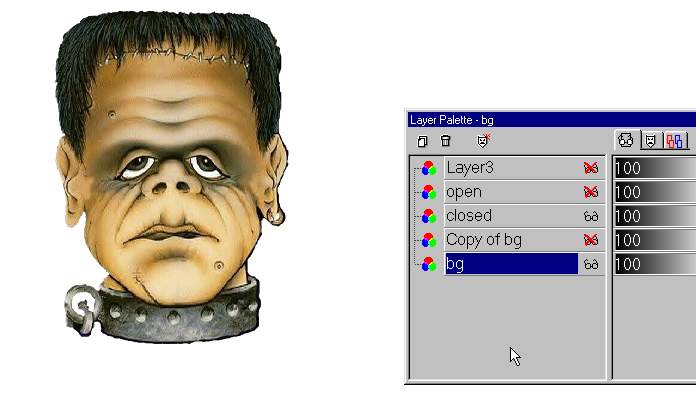This screenshot has width=696, height=418.
Task: Click the raster icon beside closed layer
Action: (x=428, y=216)
